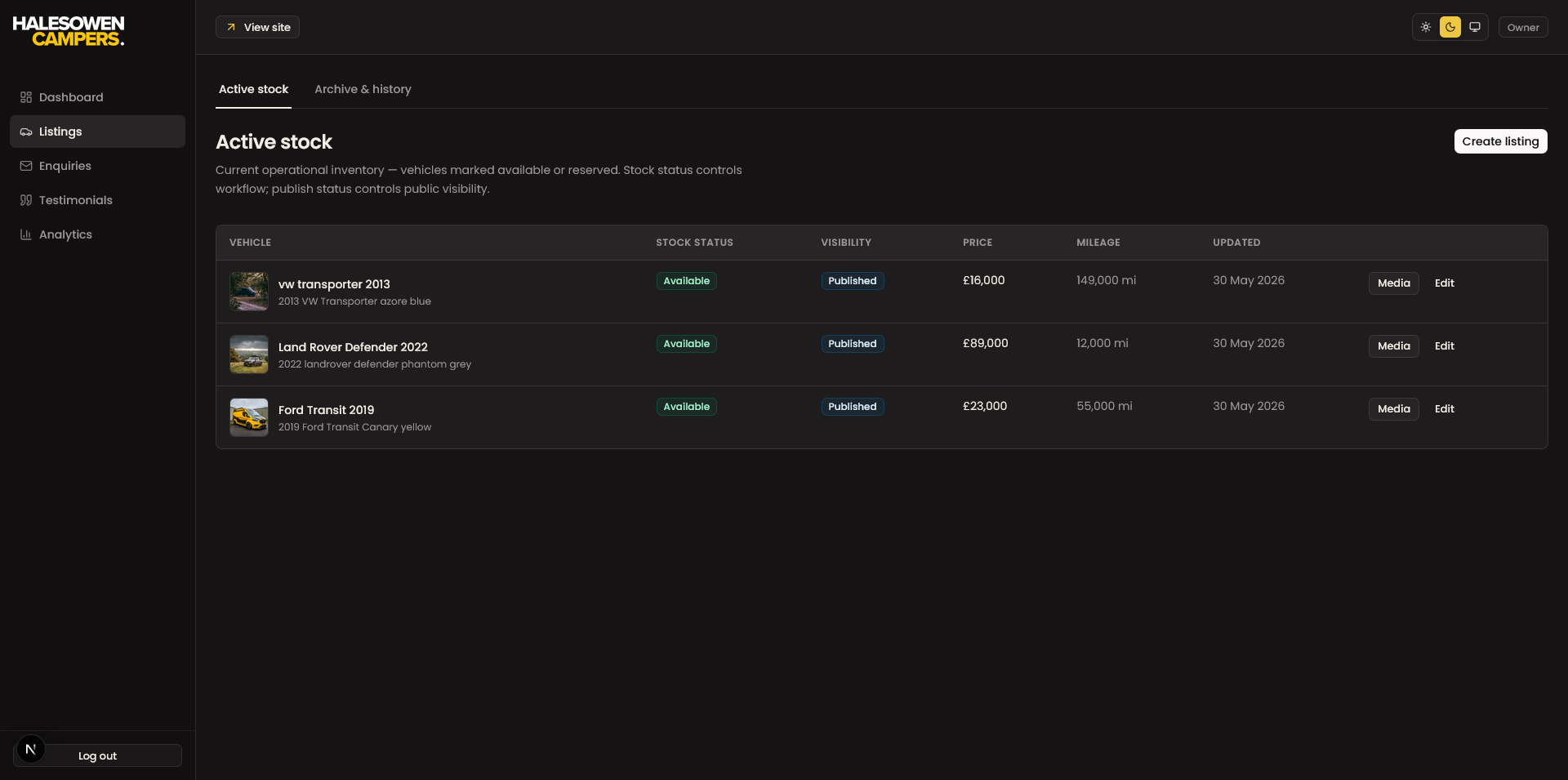1568x780 pixels.
Task: Click the 12,000 mi mileage
Action: (x=1102, y=343)
